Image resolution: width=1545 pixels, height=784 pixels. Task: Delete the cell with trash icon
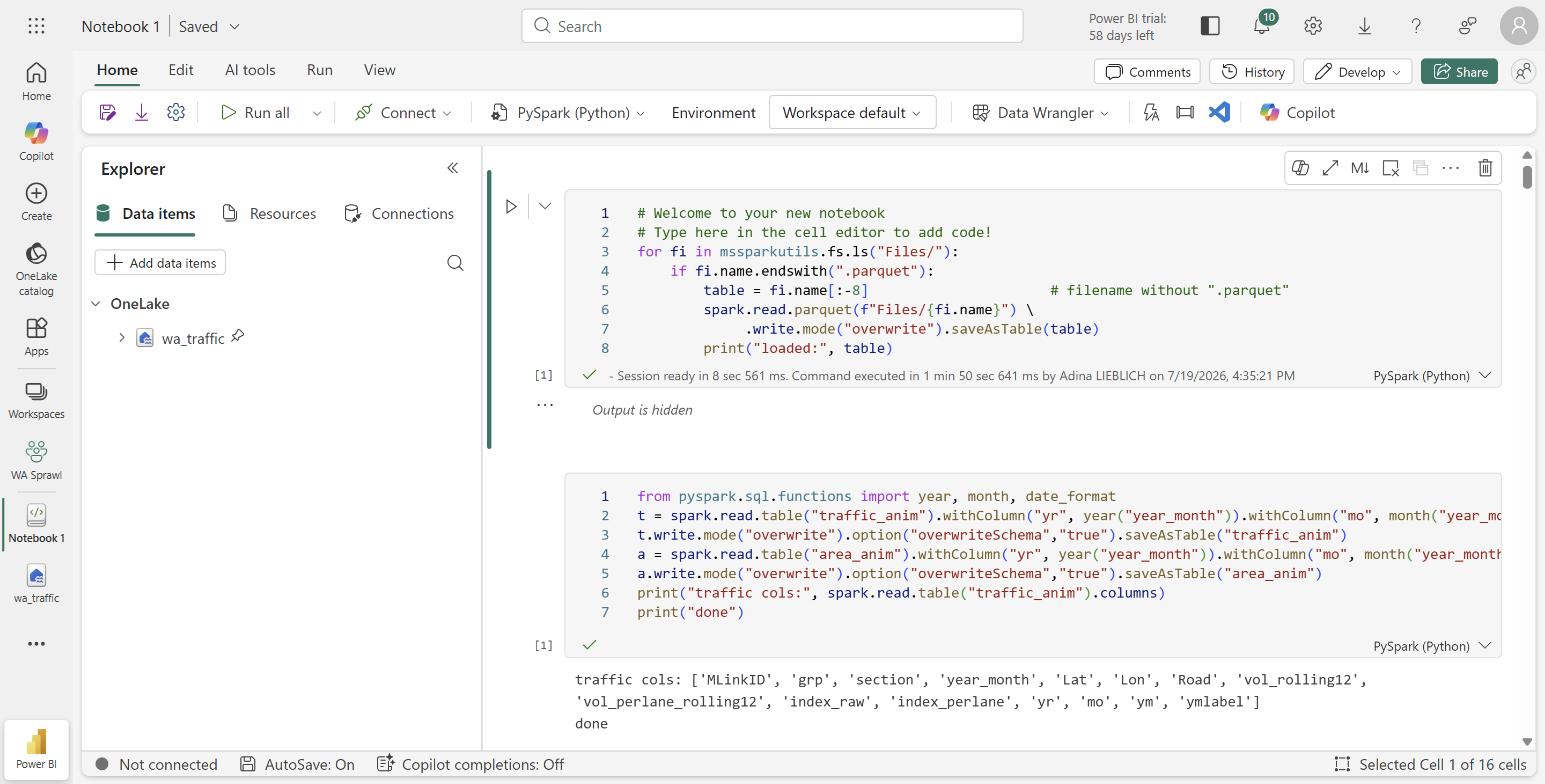(x=1485, y=168)
